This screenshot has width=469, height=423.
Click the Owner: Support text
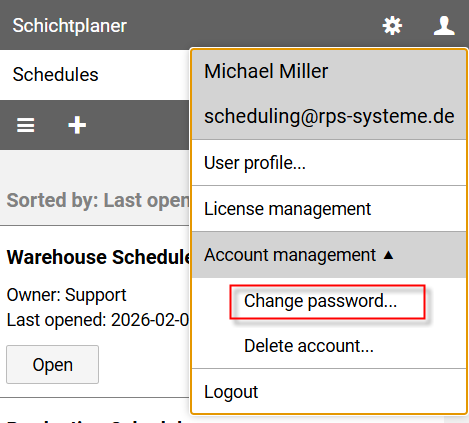66,295
